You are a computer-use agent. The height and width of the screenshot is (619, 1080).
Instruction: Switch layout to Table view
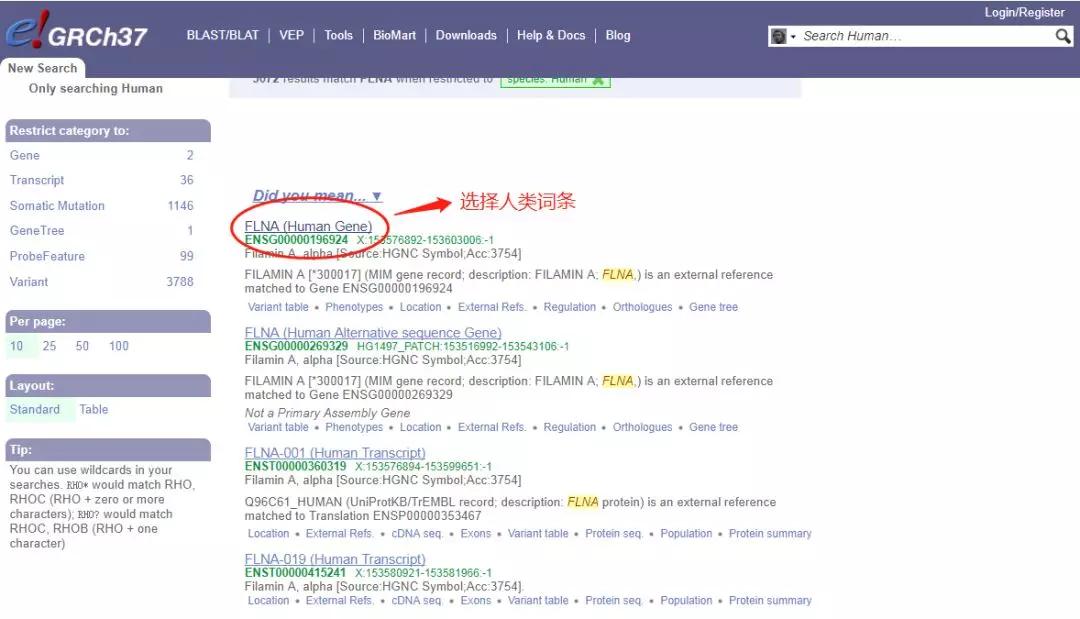(x=94, y=409)
